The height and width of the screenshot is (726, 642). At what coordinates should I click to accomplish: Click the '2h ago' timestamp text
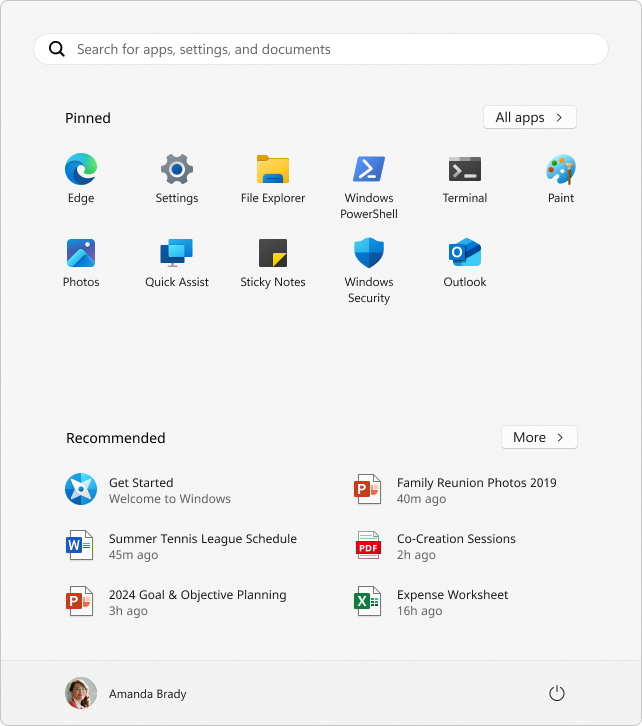click(416, 555)
